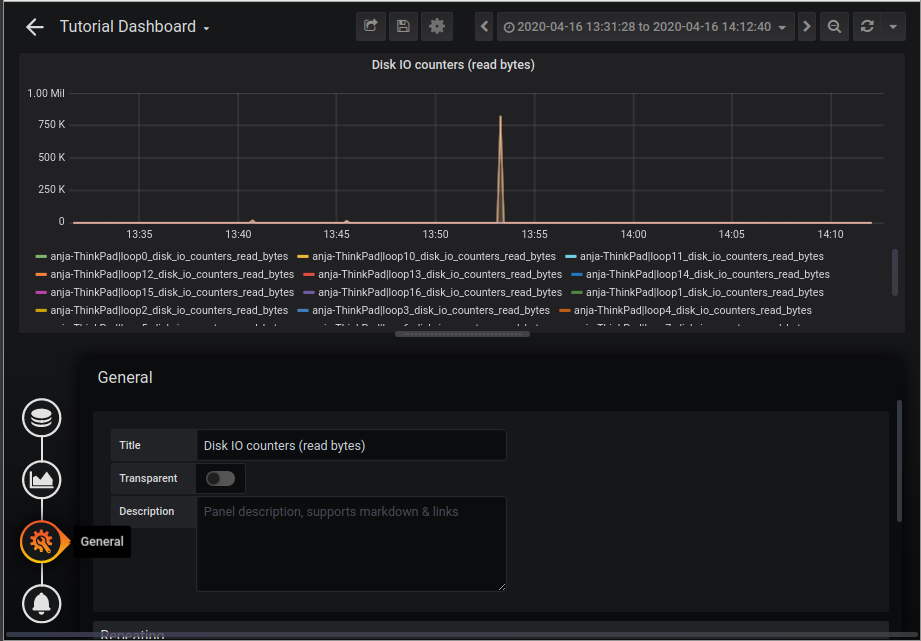This screenshot has height=641, width=921.
Task: Open dashboard settings gear icon
Action: 436,26
